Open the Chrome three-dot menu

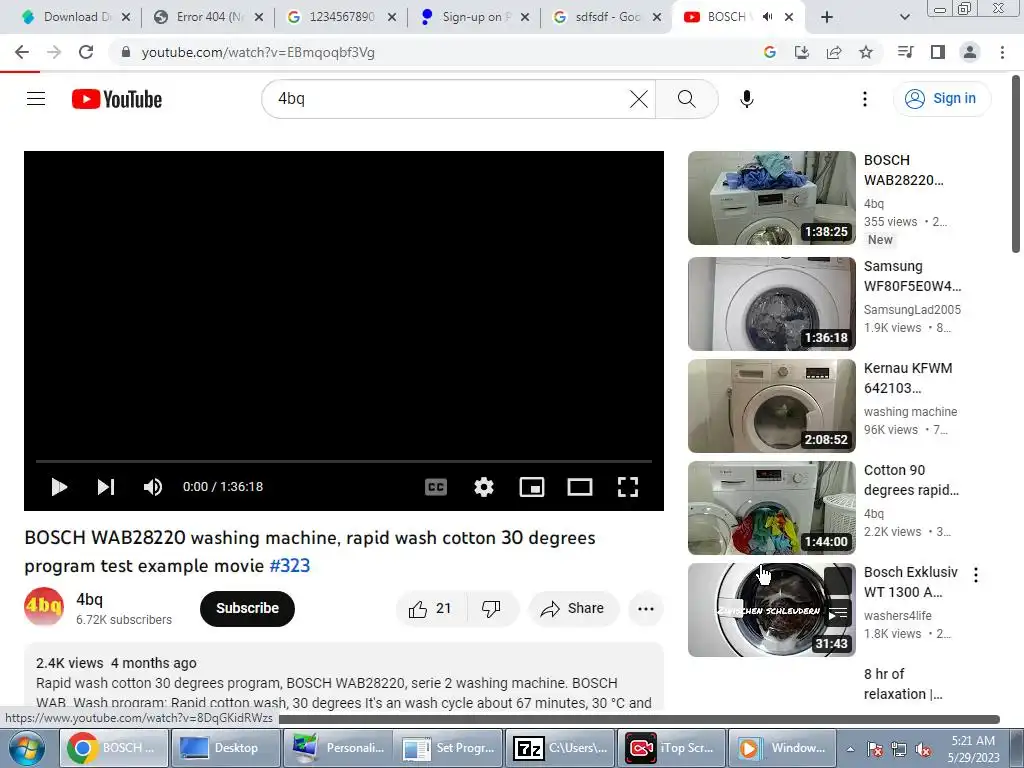(1002, 52)
